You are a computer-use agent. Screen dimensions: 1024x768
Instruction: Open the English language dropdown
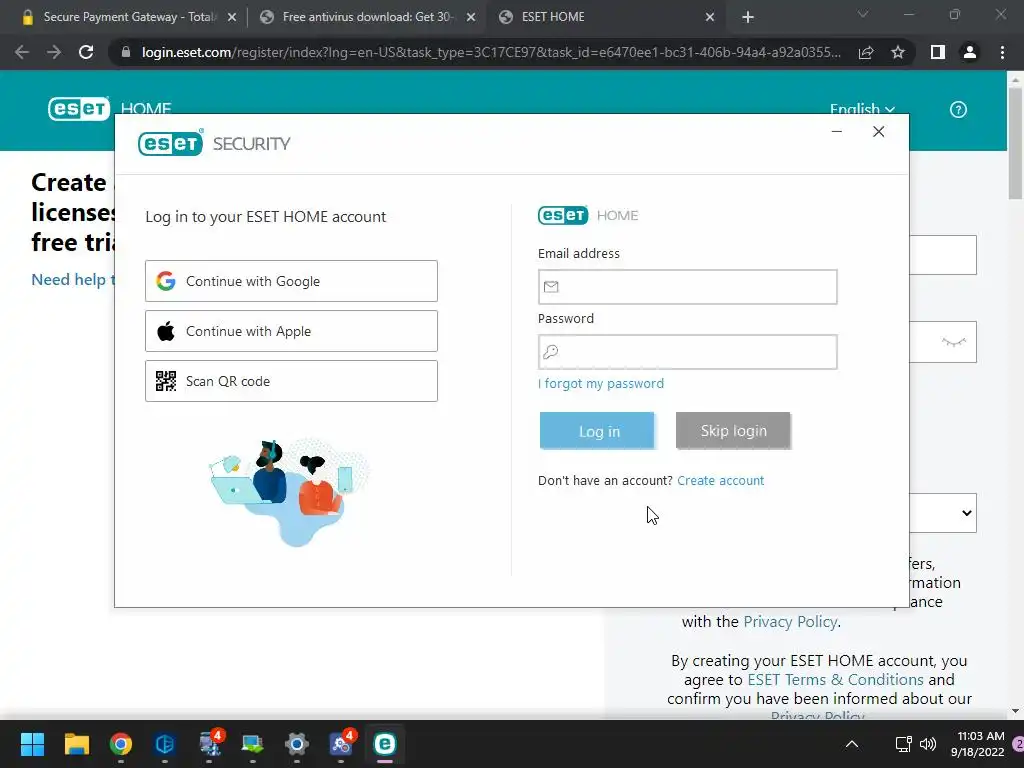coord(862,109)
